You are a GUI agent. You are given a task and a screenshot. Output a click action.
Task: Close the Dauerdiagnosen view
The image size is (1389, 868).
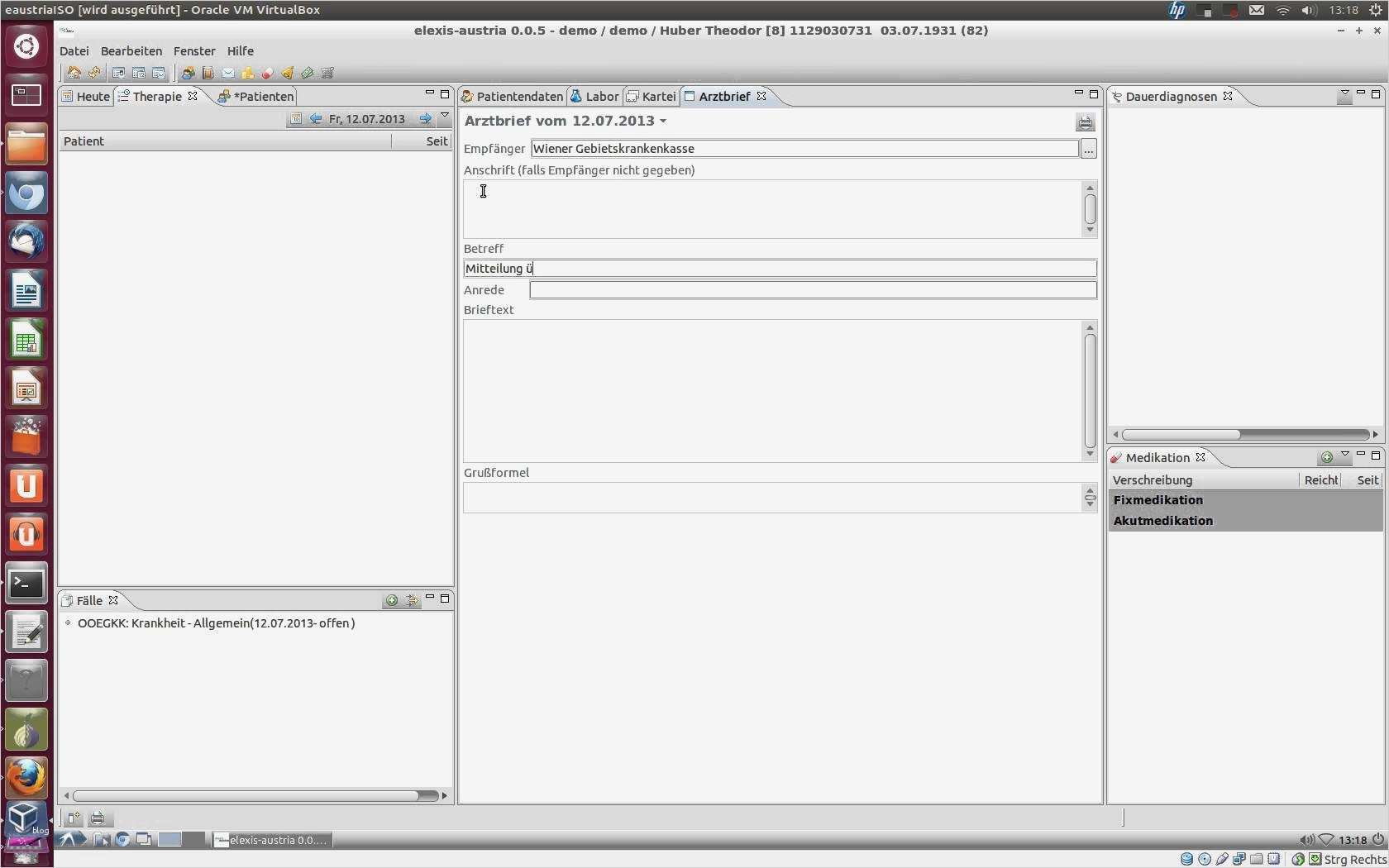coord(1228,96)
